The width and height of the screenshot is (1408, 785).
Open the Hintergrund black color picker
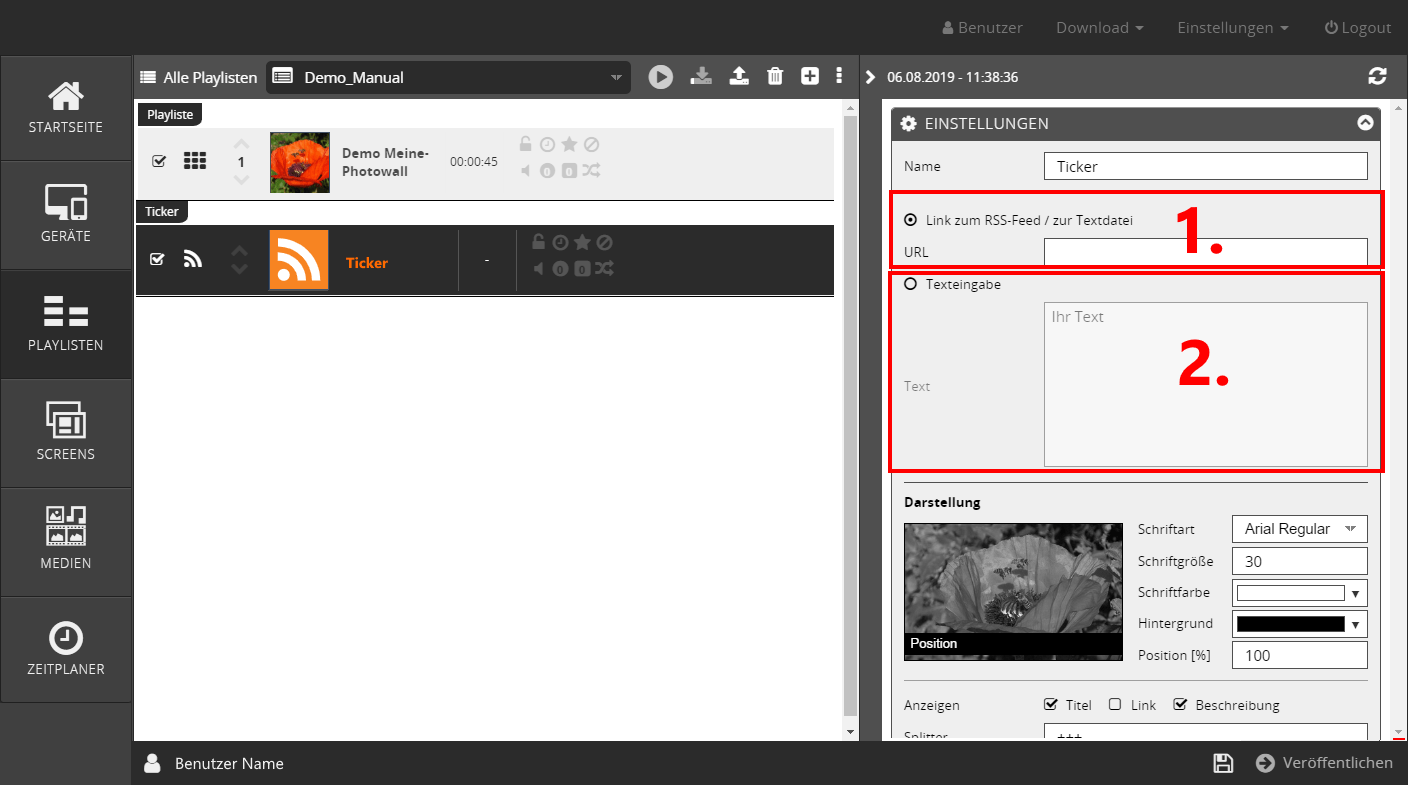coord(1299,624)
